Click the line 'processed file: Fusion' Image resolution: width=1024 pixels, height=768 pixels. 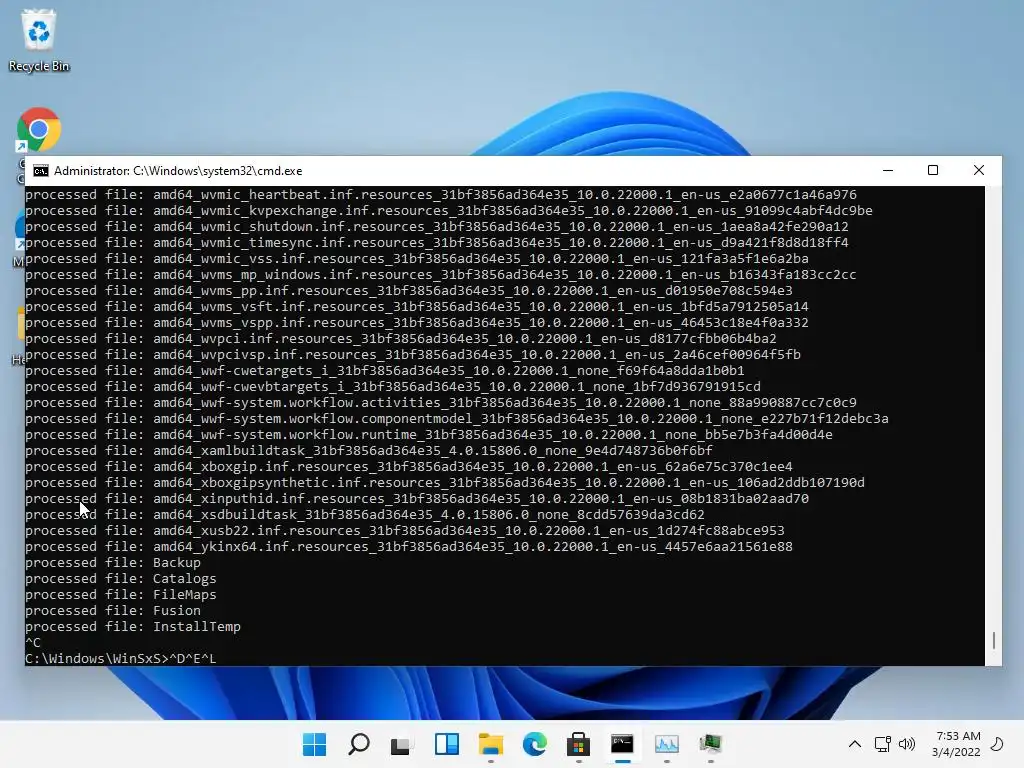pyautogui.click(x=113, y=611)
